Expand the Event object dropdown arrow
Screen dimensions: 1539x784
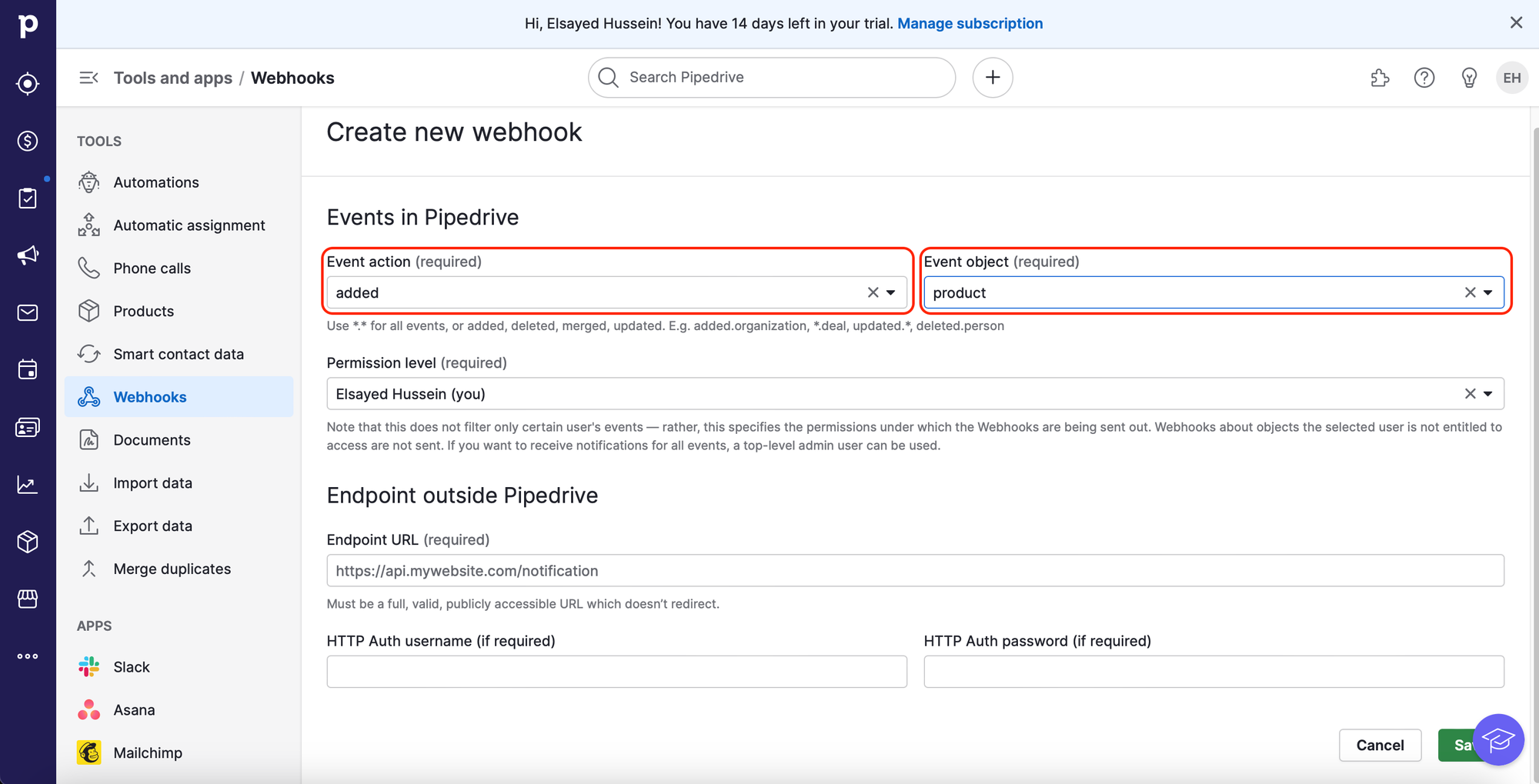click(1488, 292)
